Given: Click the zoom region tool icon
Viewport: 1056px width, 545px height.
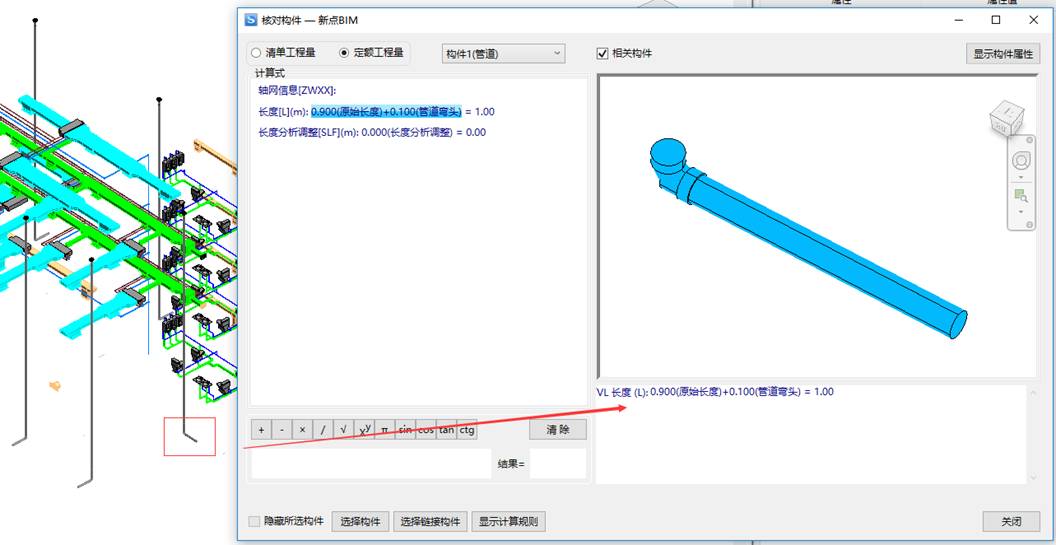Looking at the screenshot, I should (x=1021, y=195).
